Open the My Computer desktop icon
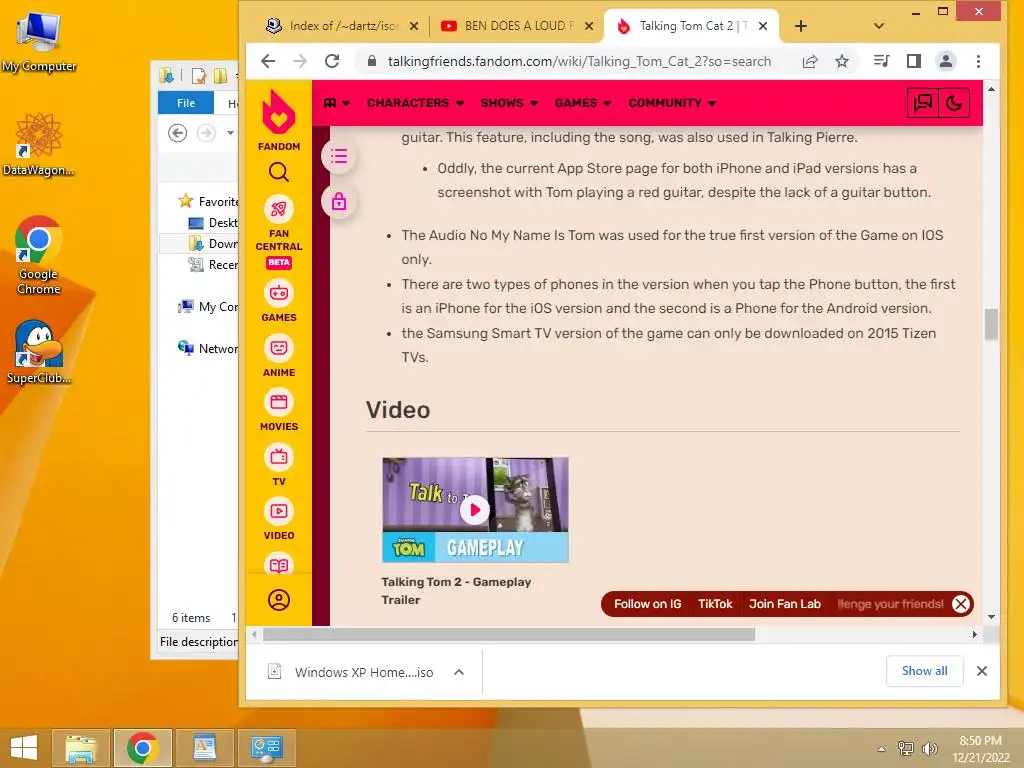Image resolution: width=1024 pixels, height=768 pixels. tap(39, 42)
